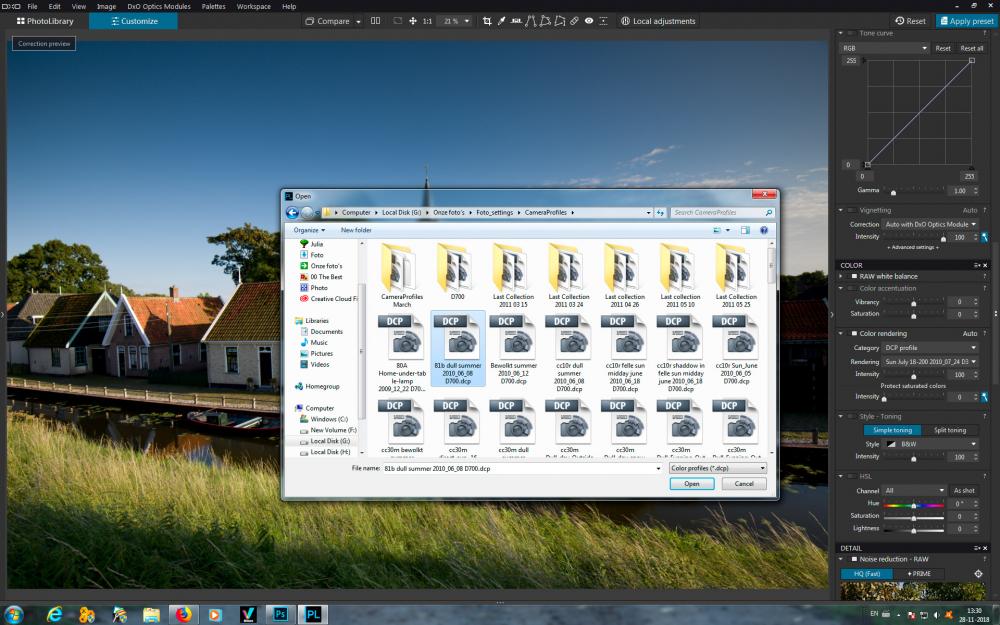The width and height of the screenshot is (1000, 625).
Task: Open the Style B&W dropdown
Action: pyautogui.click(x=930, y=444)
